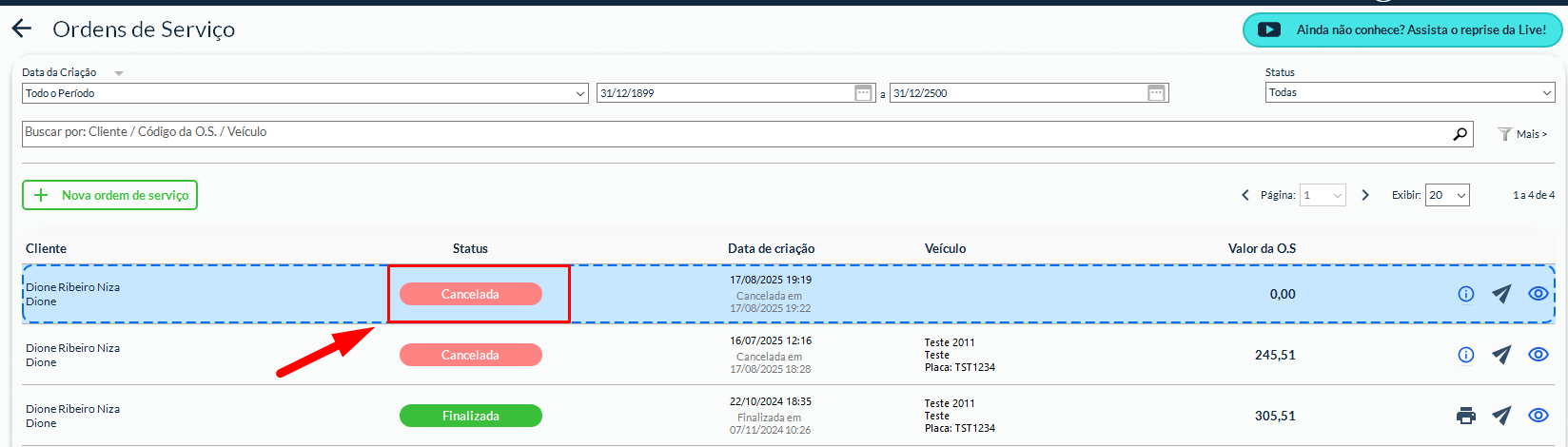1568x447 pixels.
Task: Click the search magnifier icon
Action: [x=1460, y=134]
